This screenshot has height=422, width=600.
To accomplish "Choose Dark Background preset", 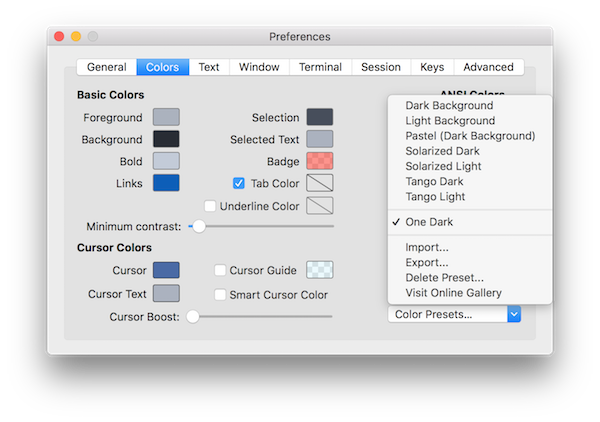I will point(470,106).
